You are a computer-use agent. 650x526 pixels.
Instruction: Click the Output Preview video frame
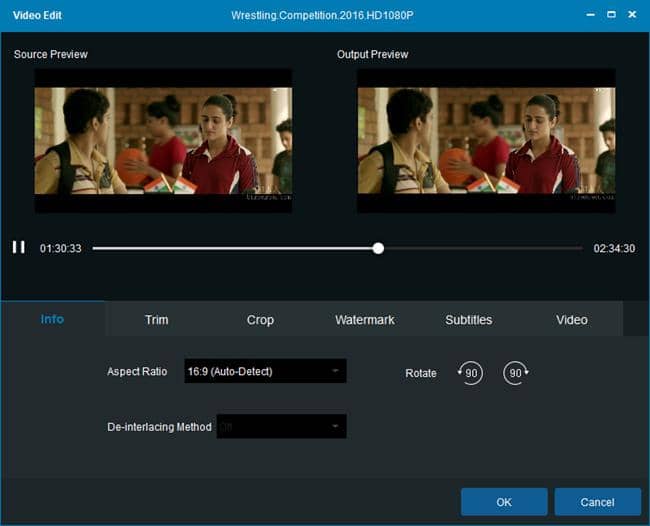(486, 141)
